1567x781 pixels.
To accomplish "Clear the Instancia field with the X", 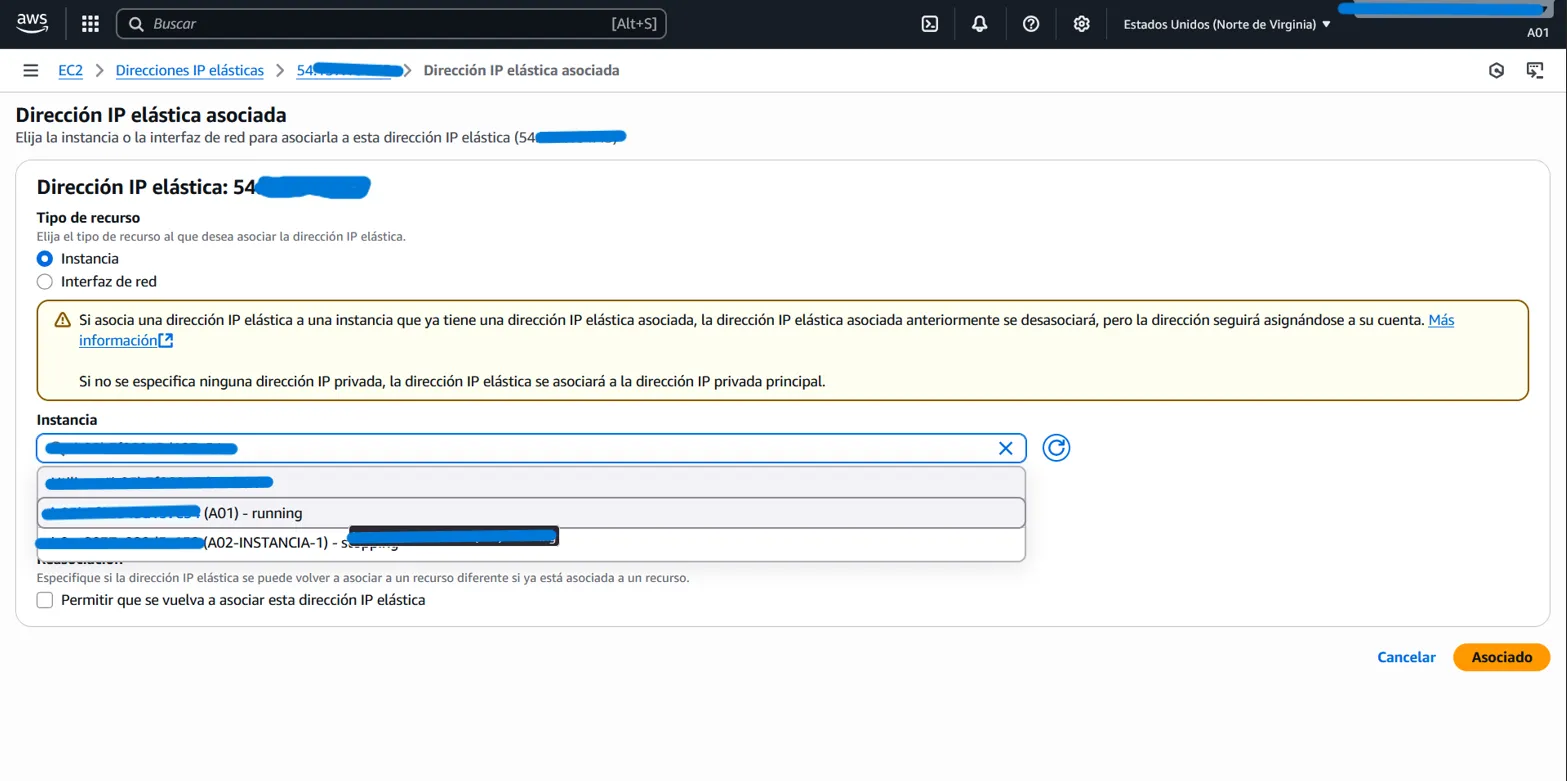I will point(1006,448).
